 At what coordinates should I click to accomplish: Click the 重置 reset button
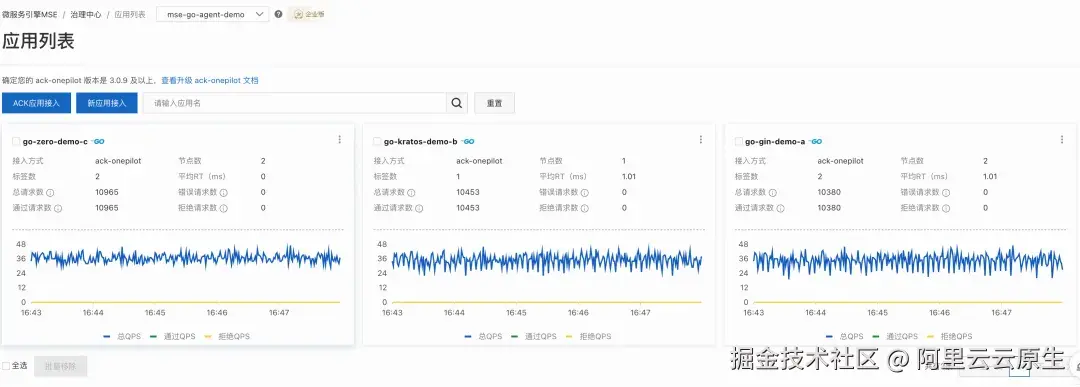[495, 103]
